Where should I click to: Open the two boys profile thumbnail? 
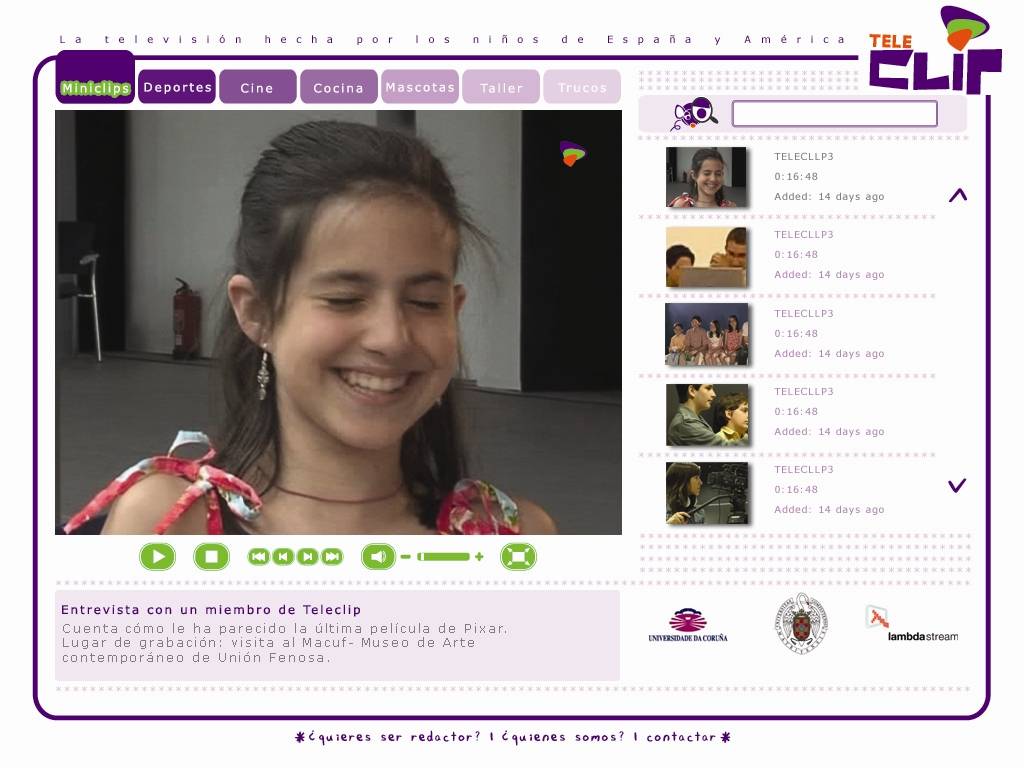pyautogui.click(x=707, y=415)
